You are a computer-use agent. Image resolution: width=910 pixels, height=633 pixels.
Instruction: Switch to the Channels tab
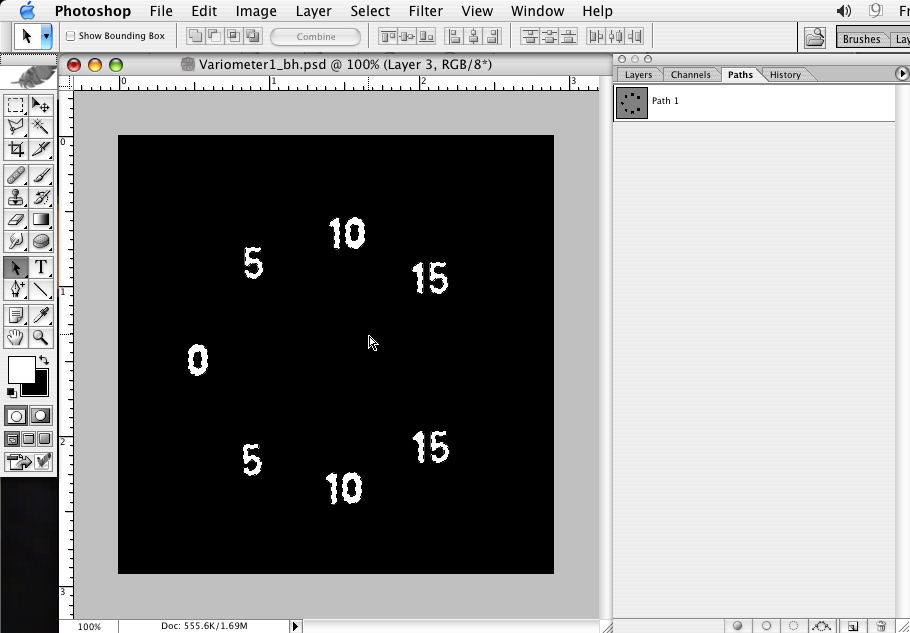[690, 75]
